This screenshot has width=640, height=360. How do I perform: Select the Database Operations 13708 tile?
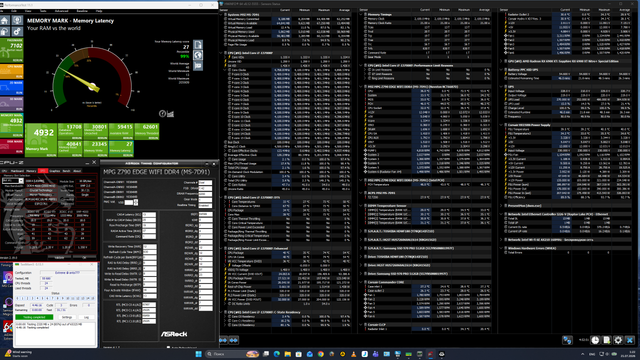pos(70,131)
